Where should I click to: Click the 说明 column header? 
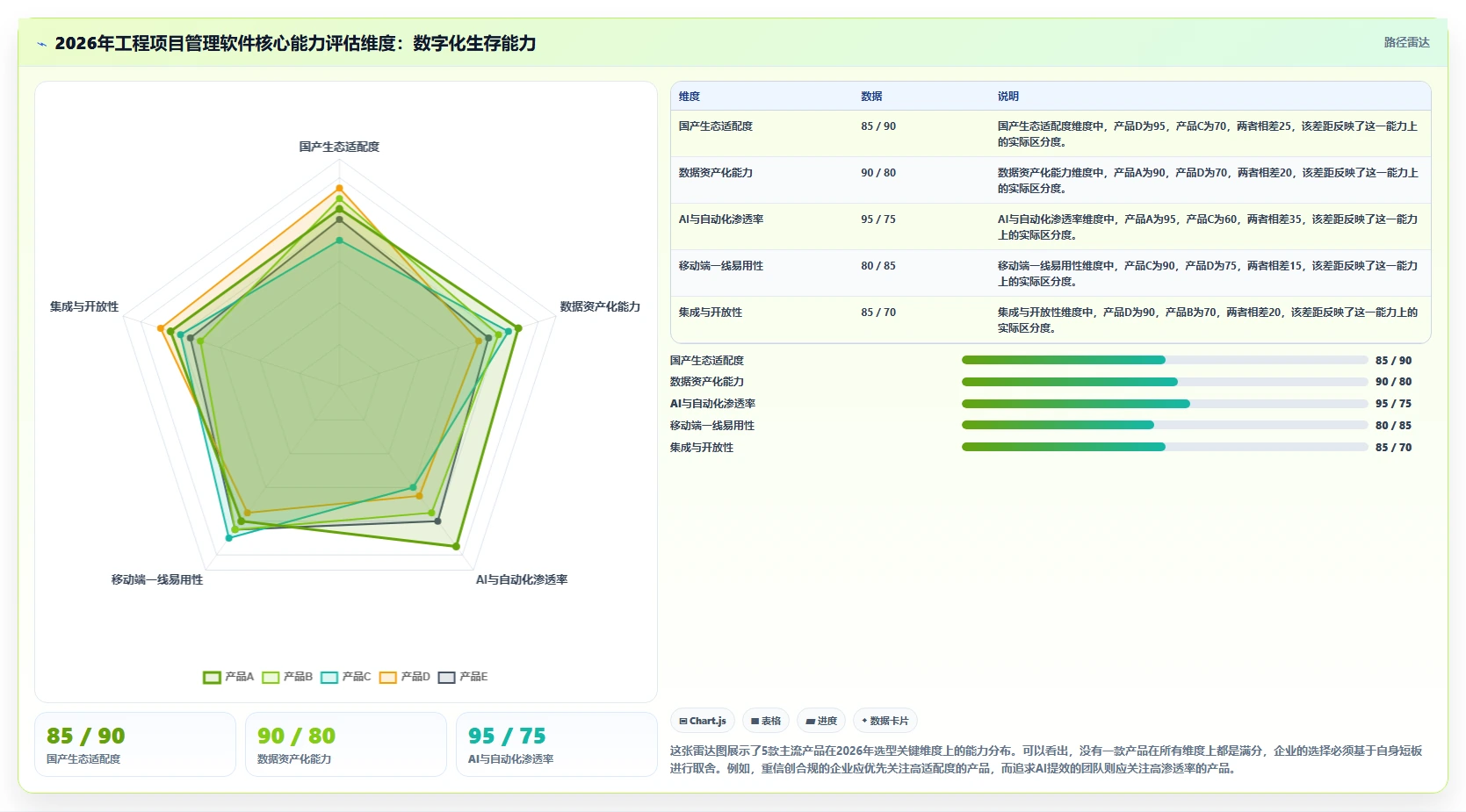point(1008,97)
